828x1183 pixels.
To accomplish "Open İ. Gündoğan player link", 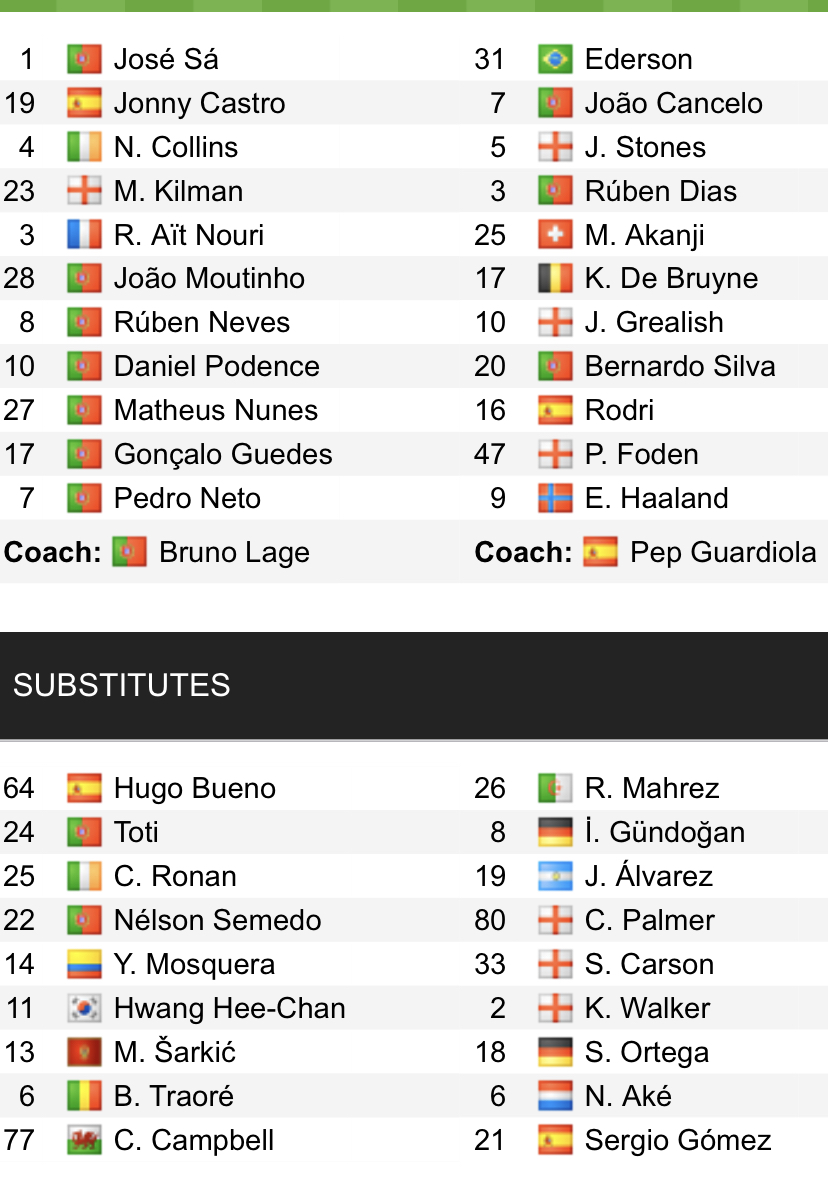I will click(x=664, y=833).
